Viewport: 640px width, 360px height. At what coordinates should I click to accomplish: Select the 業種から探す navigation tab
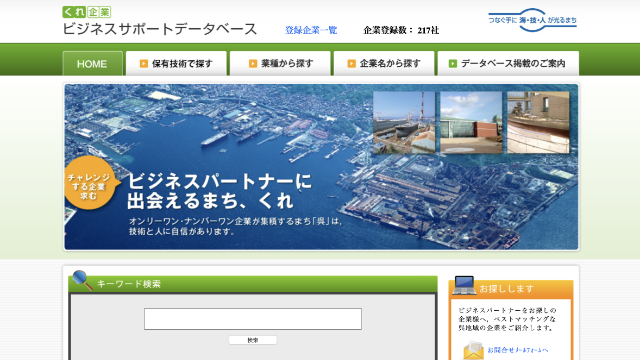[x=280, y=64]
